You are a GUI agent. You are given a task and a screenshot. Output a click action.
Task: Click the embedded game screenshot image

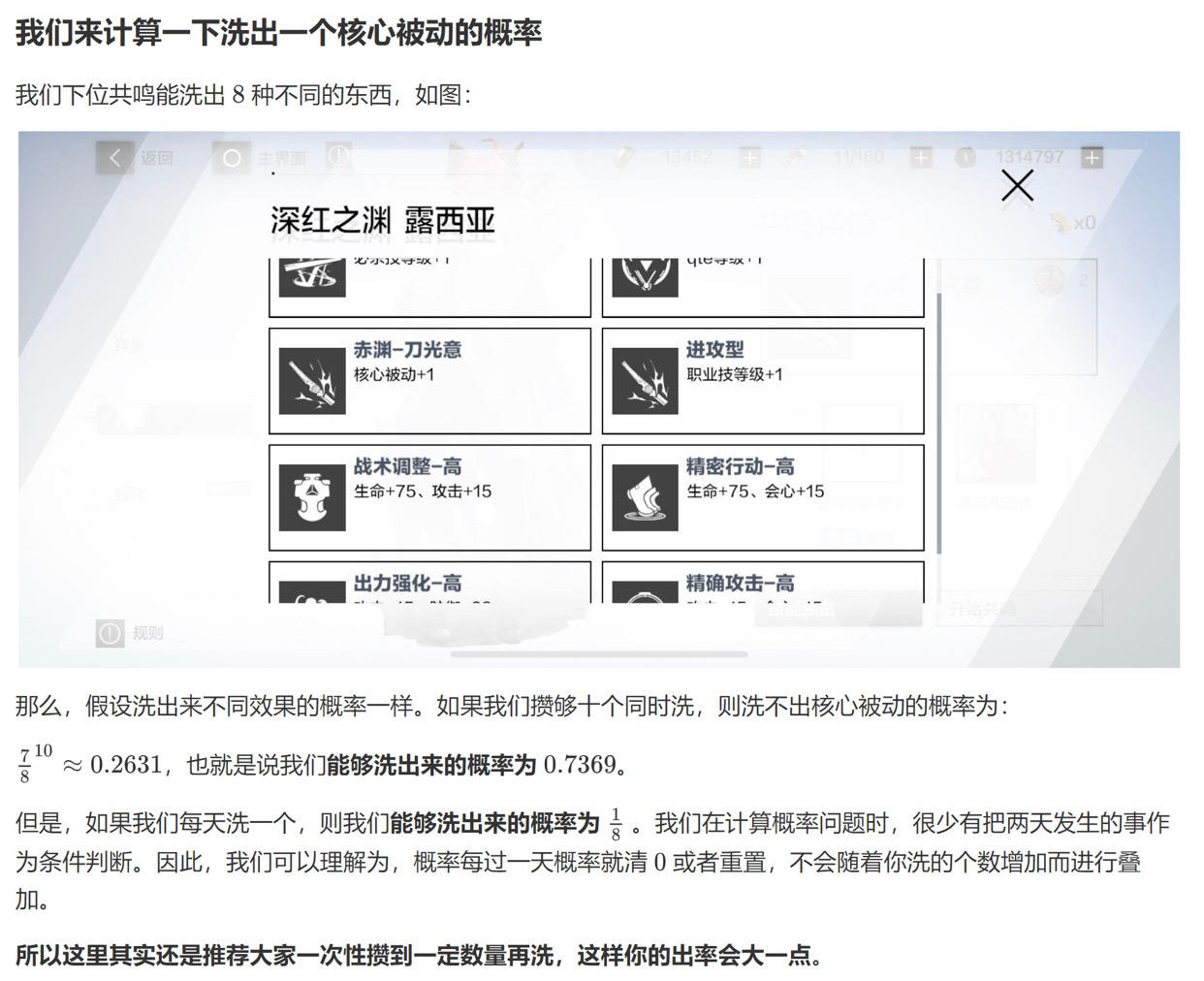click(599, 399)
